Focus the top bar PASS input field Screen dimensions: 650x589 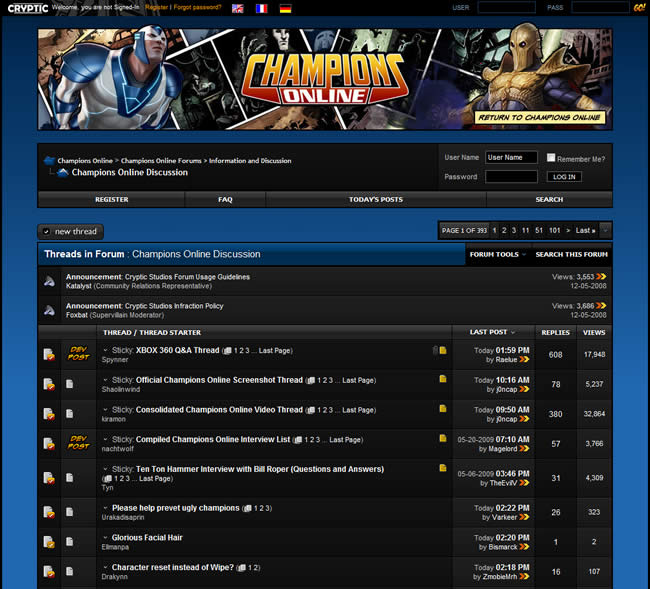pyautogui.click(x=600, y=7)
